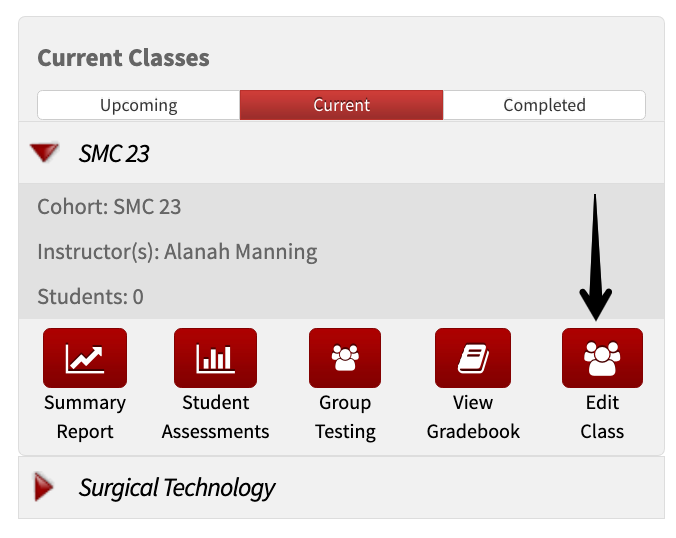Click the Student Assessments text label
This screenshot has height=538, width=676.
point(216,417)
